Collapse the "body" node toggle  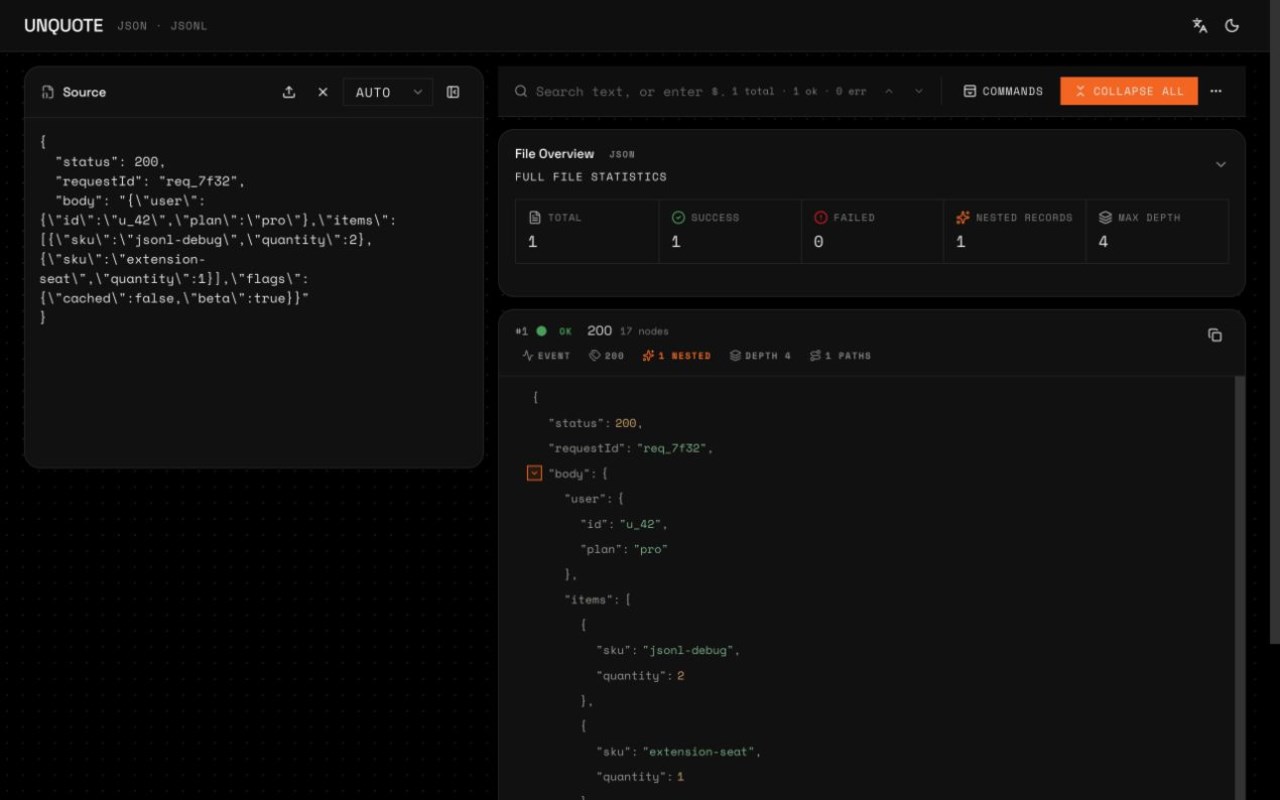pyautogui.click(x=534, y=473)
